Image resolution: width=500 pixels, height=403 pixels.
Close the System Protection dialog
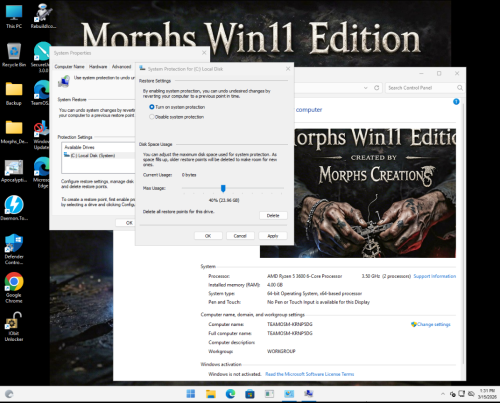click(288, 69)
